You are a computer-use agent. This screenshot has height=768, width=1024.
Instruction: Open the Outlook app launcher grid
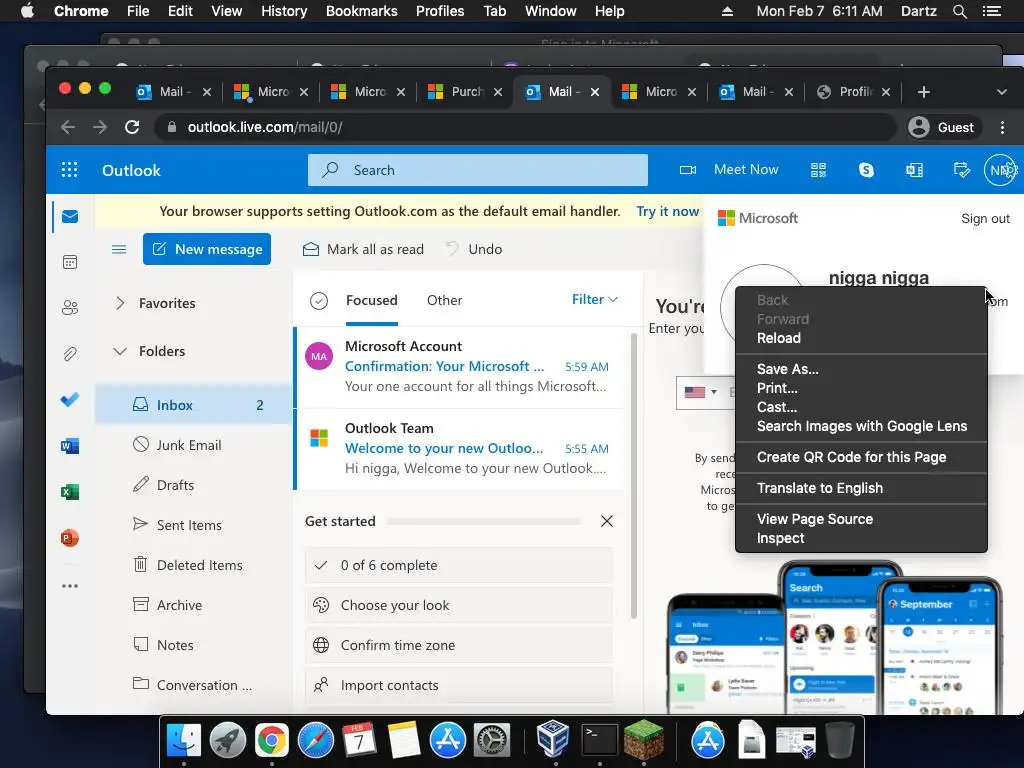[69, 170]
